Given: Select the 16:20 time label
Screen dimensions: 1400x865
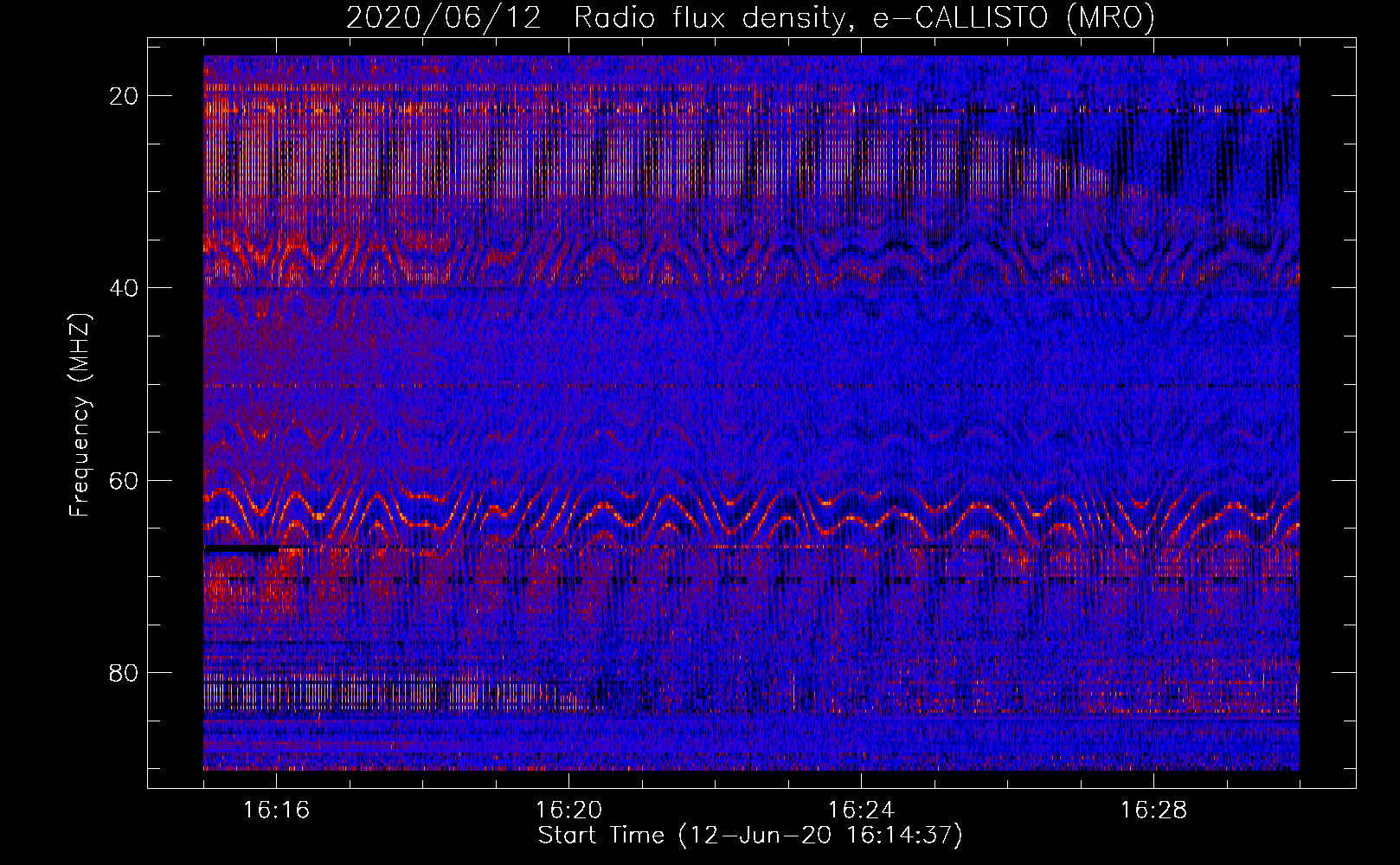Looking at the screenshot, I should (568, 811).
